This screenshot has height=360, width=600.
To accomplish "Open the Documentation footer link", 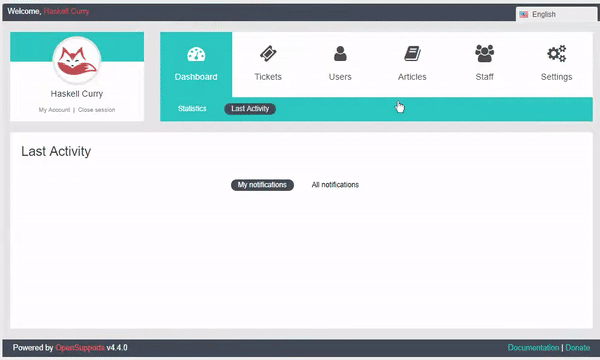I will coord(533,348).
